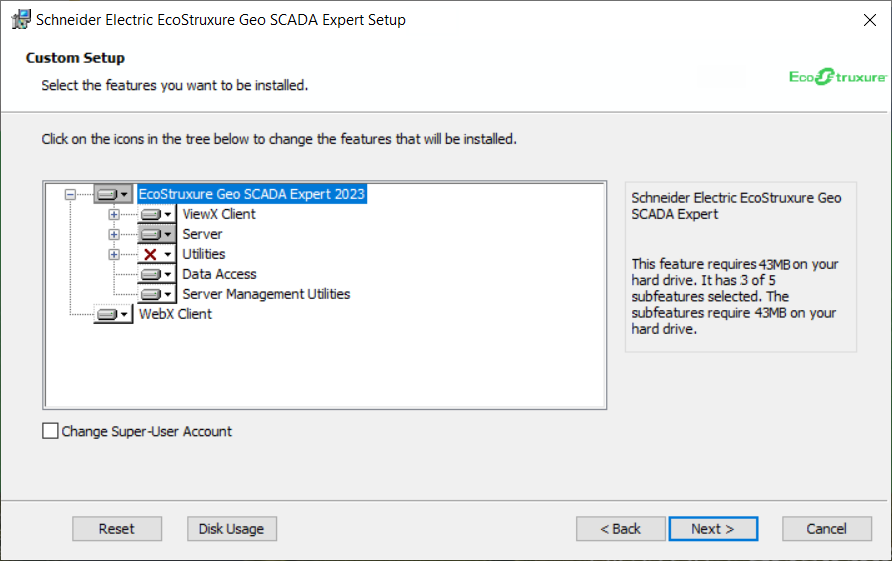Click the installer icon in the title bar
The image size is (892, 561).
21,20
